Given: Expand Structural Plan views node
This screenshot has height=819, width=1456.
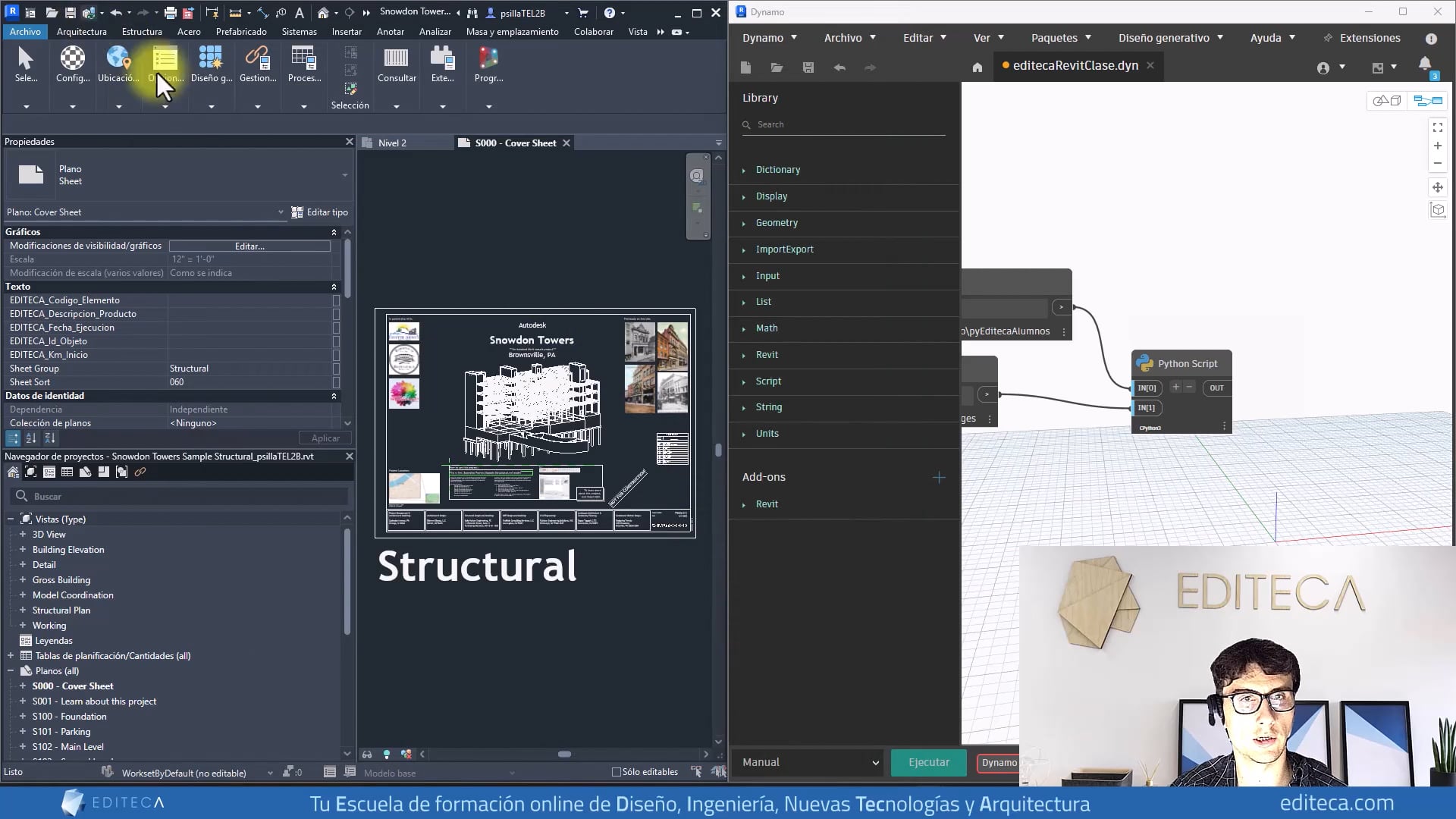Looking at the screenshot, I should coord(23,610).
